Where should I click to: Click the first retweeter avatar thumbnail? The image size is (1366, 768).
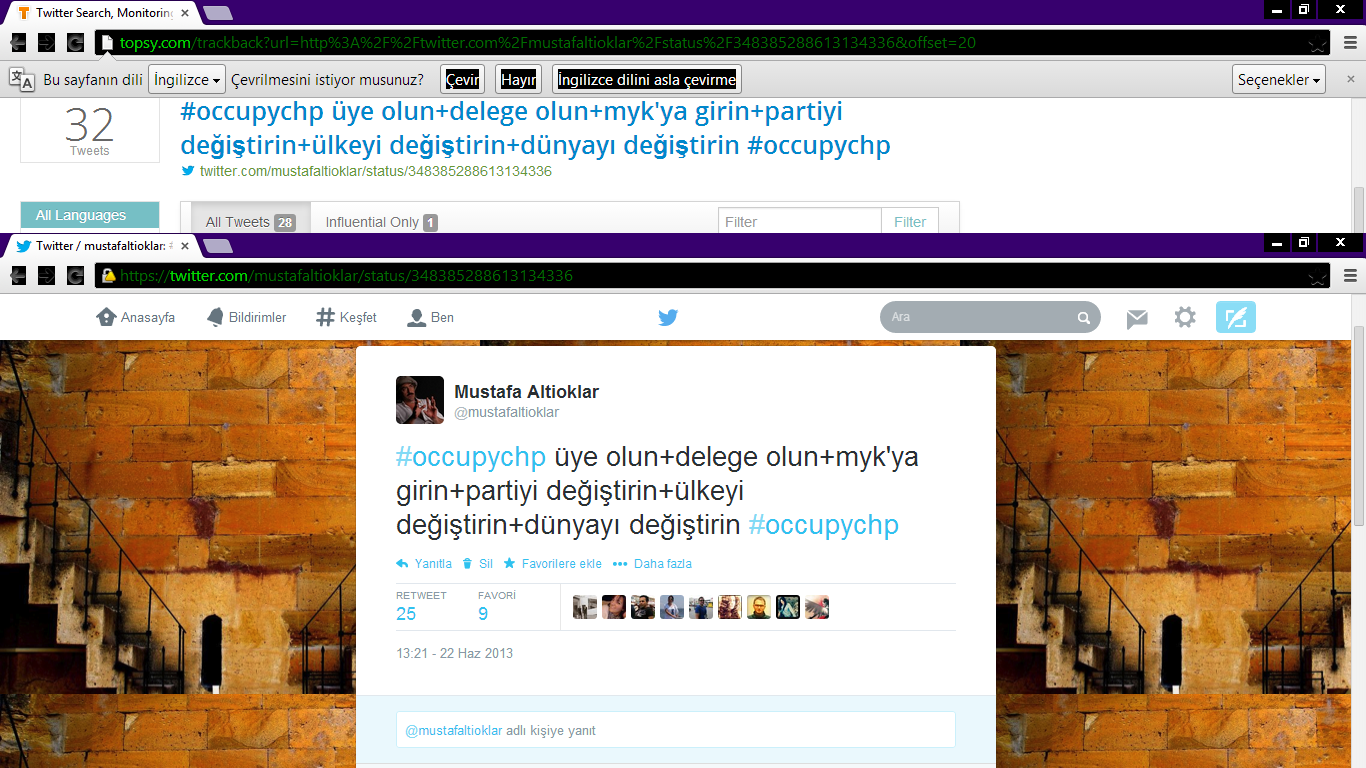click(585, 607)
